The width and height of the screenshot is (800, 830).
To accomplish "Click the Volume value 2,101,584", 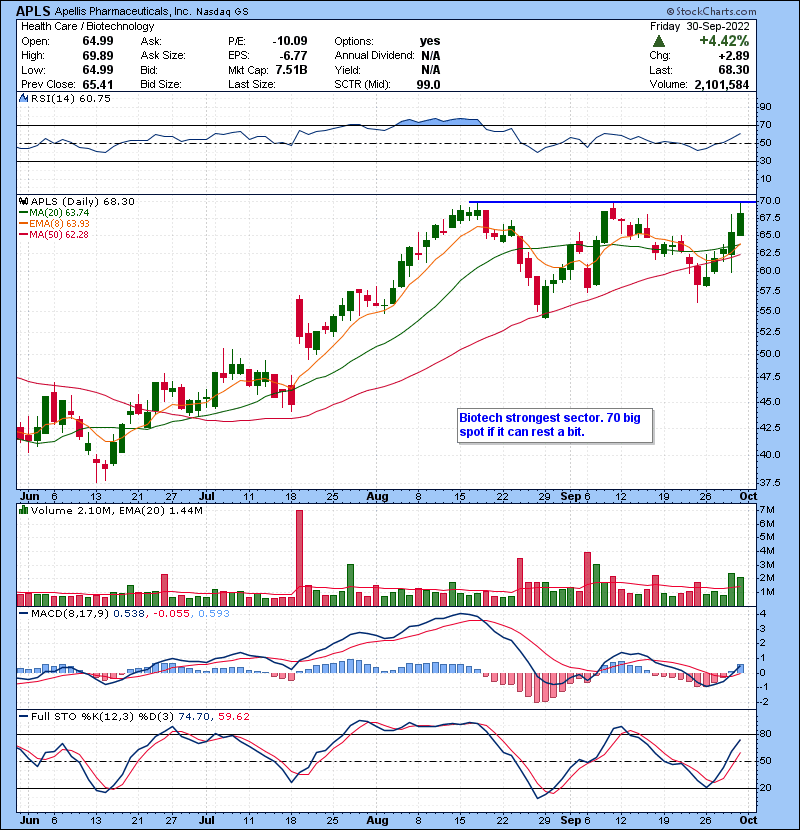I will point(722,84).
